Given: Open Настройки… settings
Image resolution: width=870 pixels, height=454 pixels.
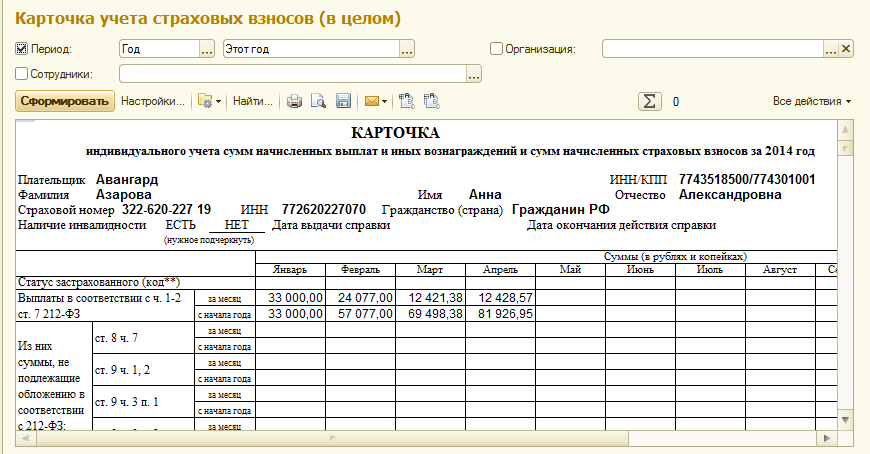Looking at the screenshot, I should tap(153, 101).
